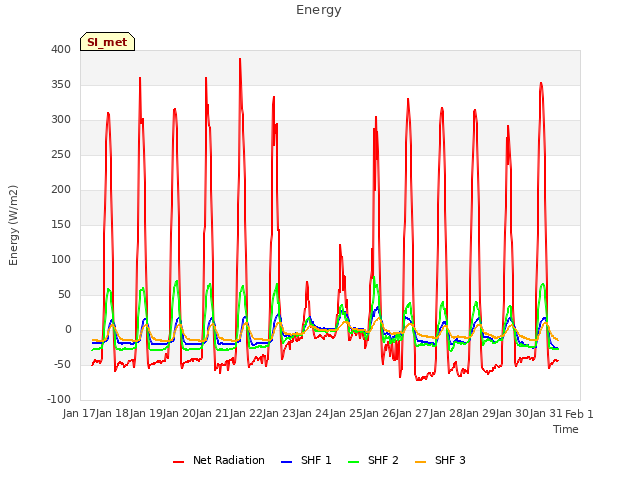The width and height of the screenshot is (640, 480).
Task: Click the Jan 31 x-axis label
Action: click(546, 414)
